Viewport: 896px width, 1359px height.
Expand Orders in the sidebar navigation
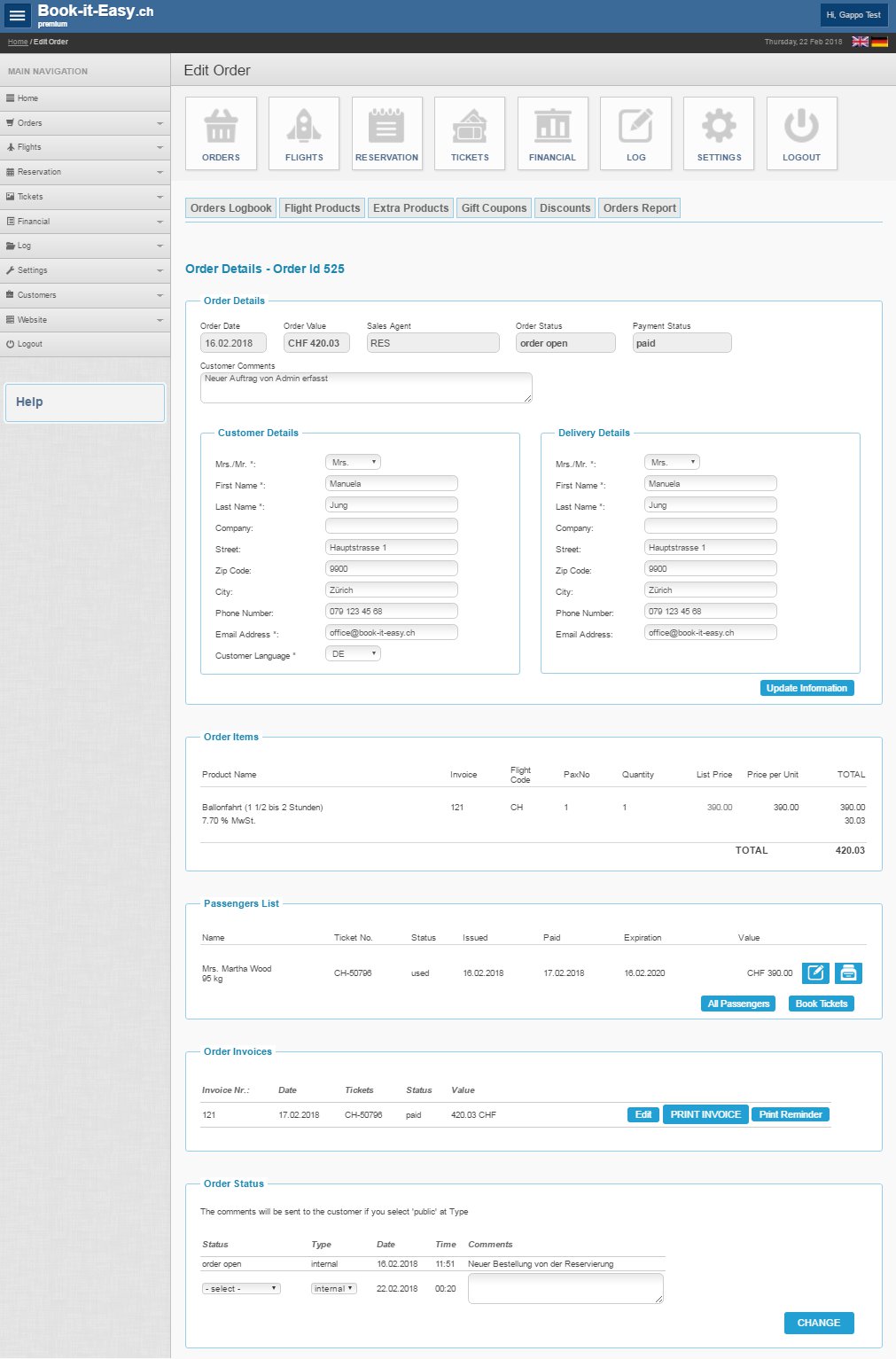[x=85, y=123]
